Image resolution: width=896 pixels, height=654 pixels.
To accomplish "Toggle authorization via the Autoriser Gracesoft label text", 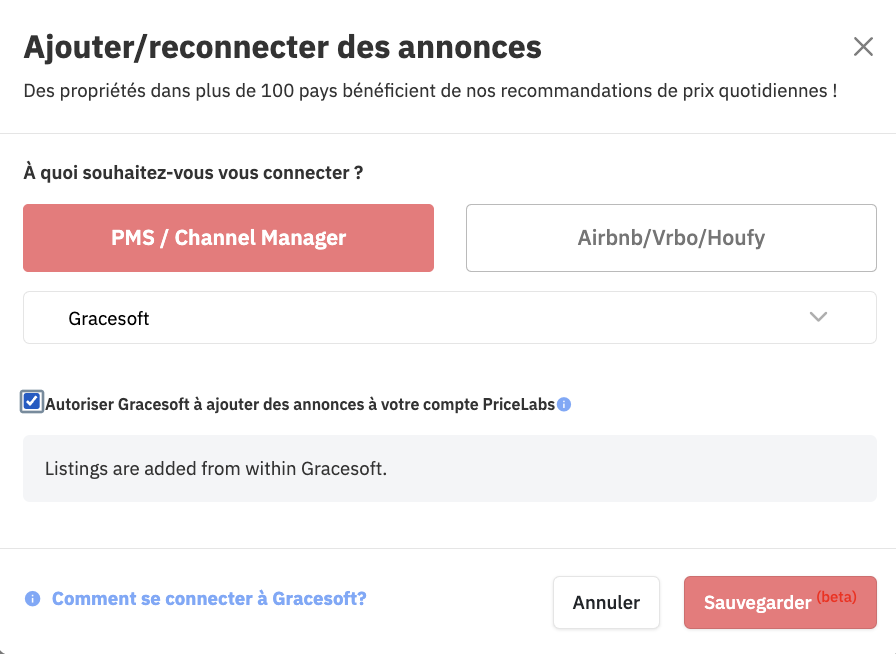I will (x=300, y=404).
